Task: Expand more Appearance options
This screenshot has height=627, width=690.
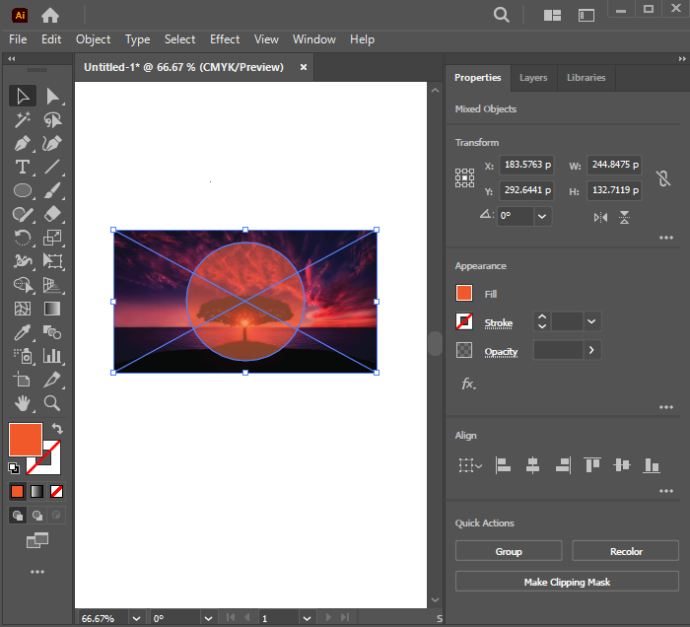Action: coord(666,407)
